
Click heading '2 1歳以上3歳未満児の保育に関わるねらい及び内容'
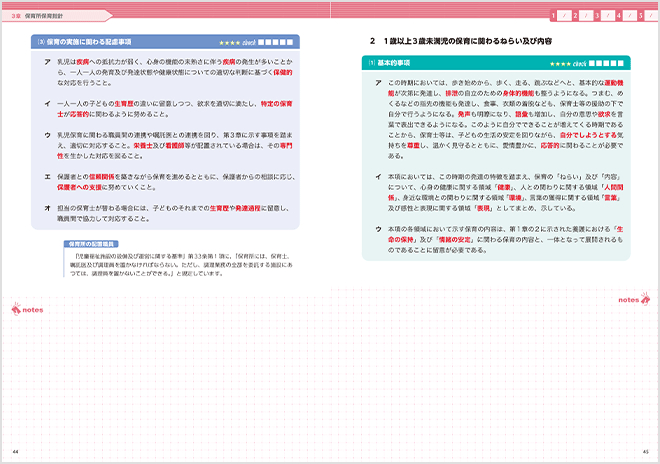pos(461,41)
